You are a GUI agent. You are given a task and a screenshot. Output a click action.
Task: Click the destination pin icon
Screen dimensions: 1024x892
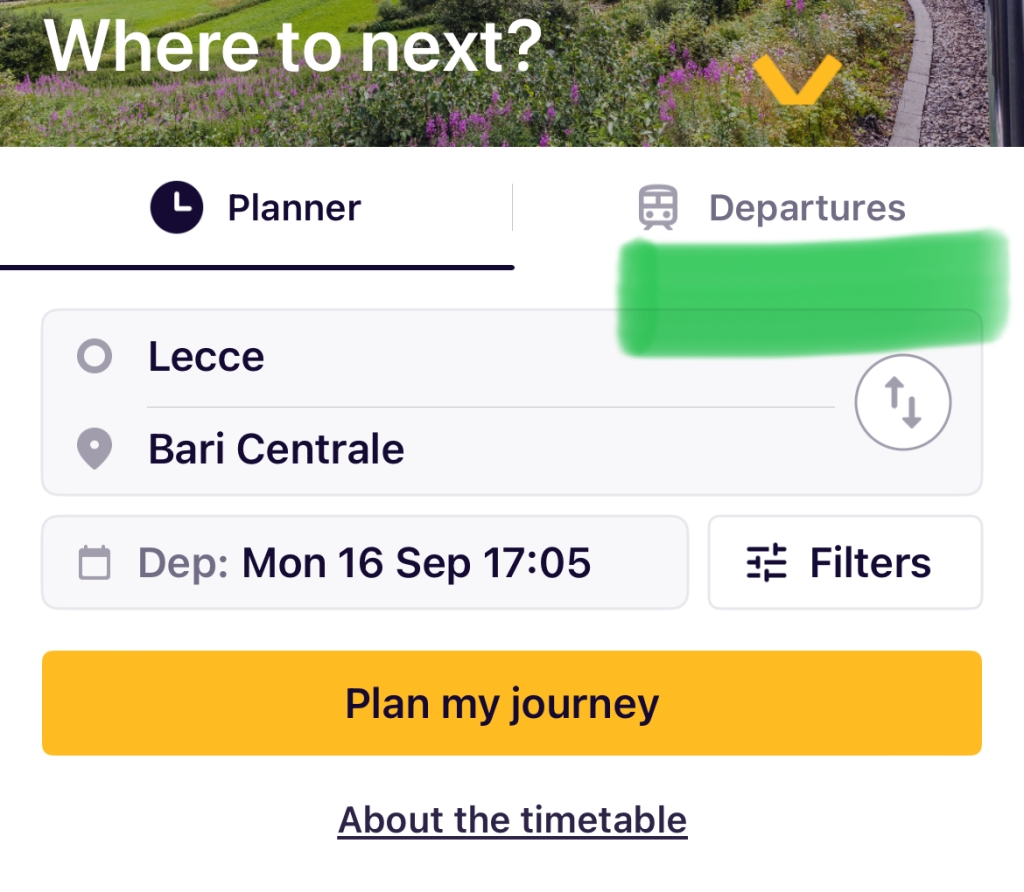95,449
